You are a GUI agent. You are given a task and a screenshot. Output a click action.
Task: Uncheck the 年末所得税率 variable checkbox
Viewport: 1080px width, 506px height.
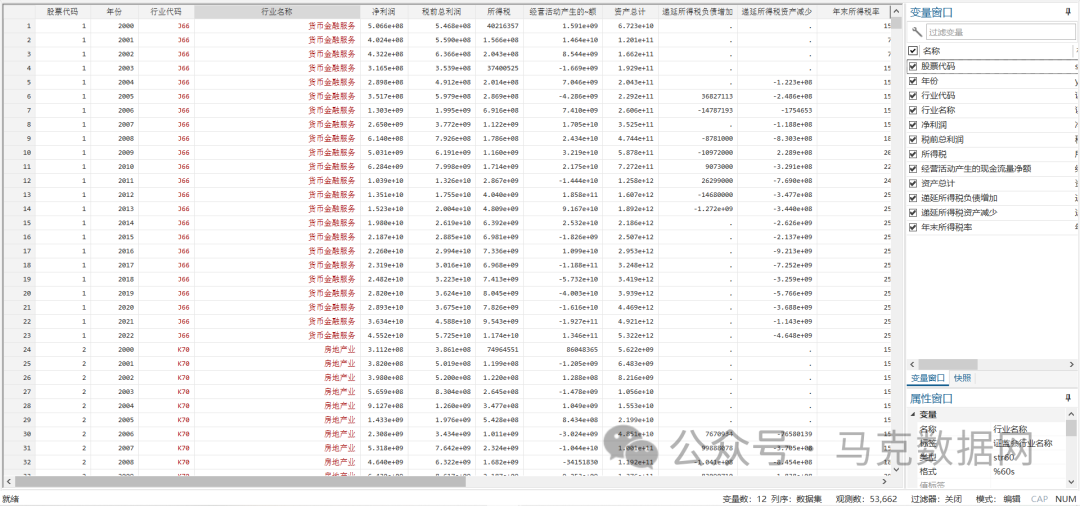coord(913,226)
